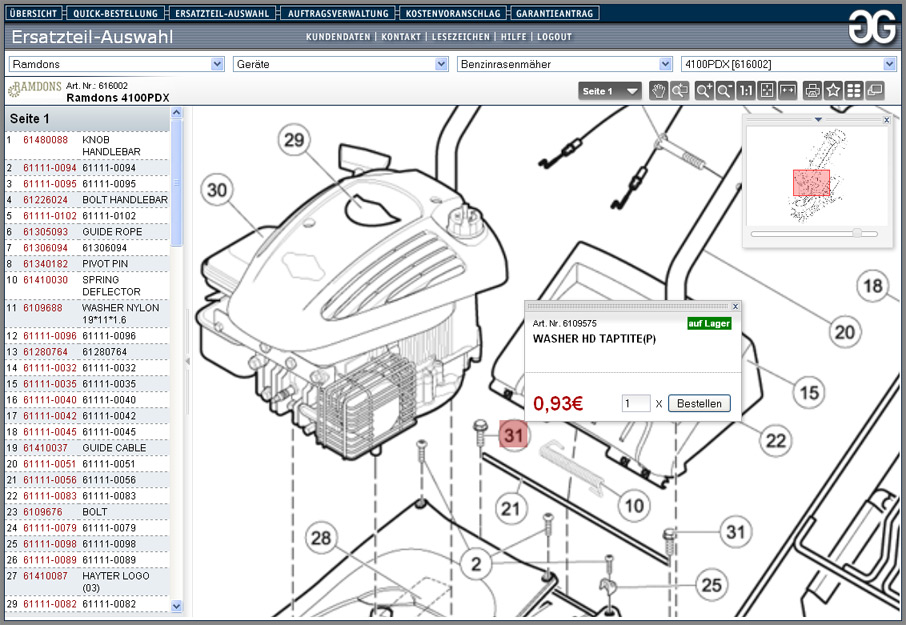Click callout 2 in the diagram
The height and width of the screenshot is (625, 906).
(476, 564)
